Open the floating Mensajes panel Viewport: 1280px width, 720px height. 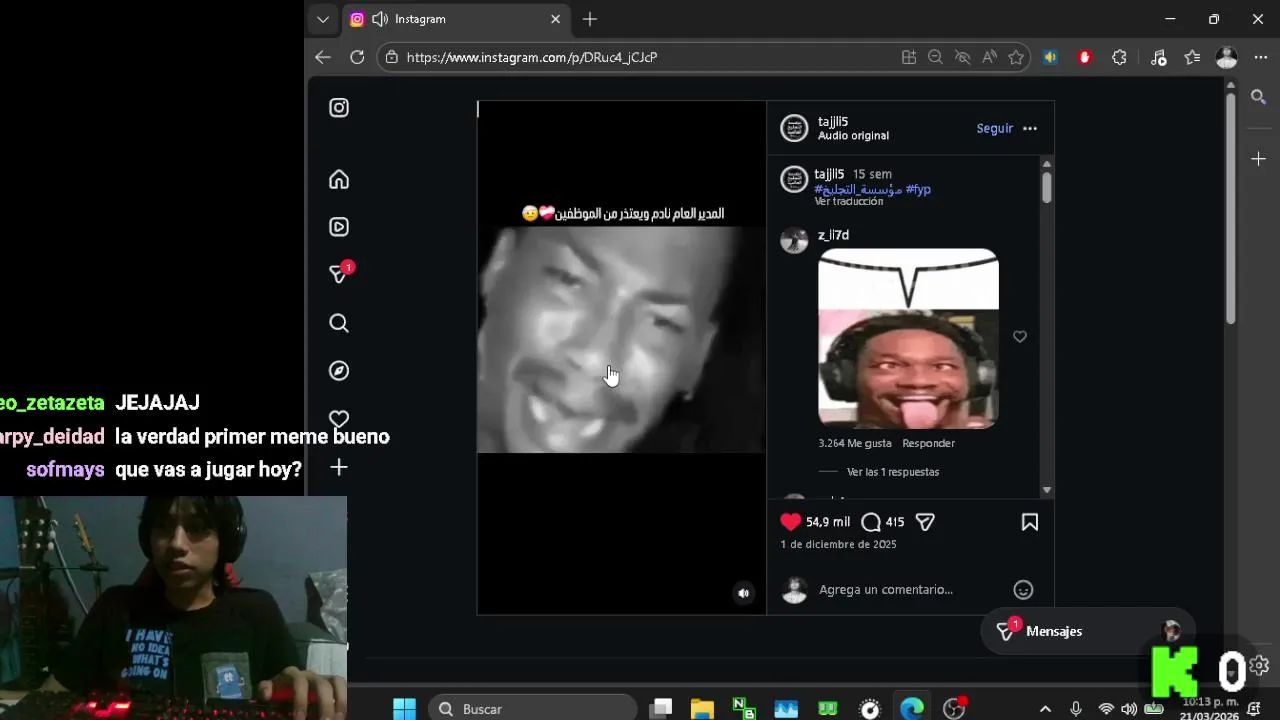(1087, 631)
